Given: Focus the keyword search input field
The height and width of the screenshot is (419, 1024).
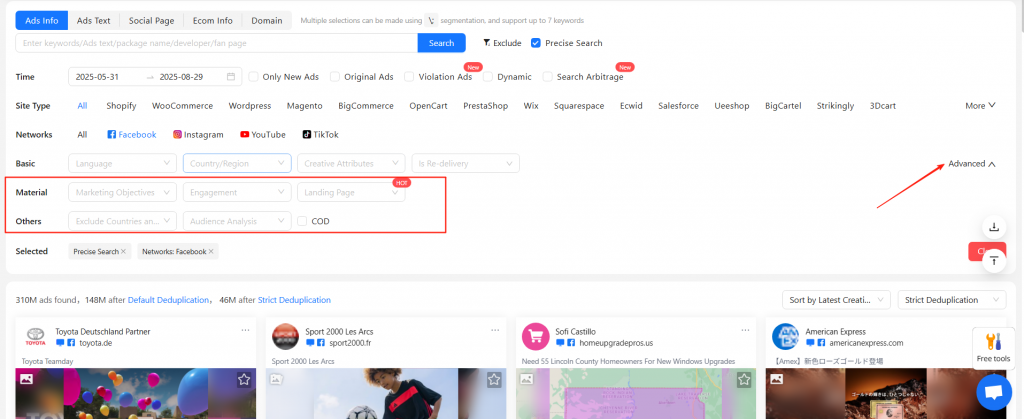Looking at the screenshot, I should coord(217,43).
